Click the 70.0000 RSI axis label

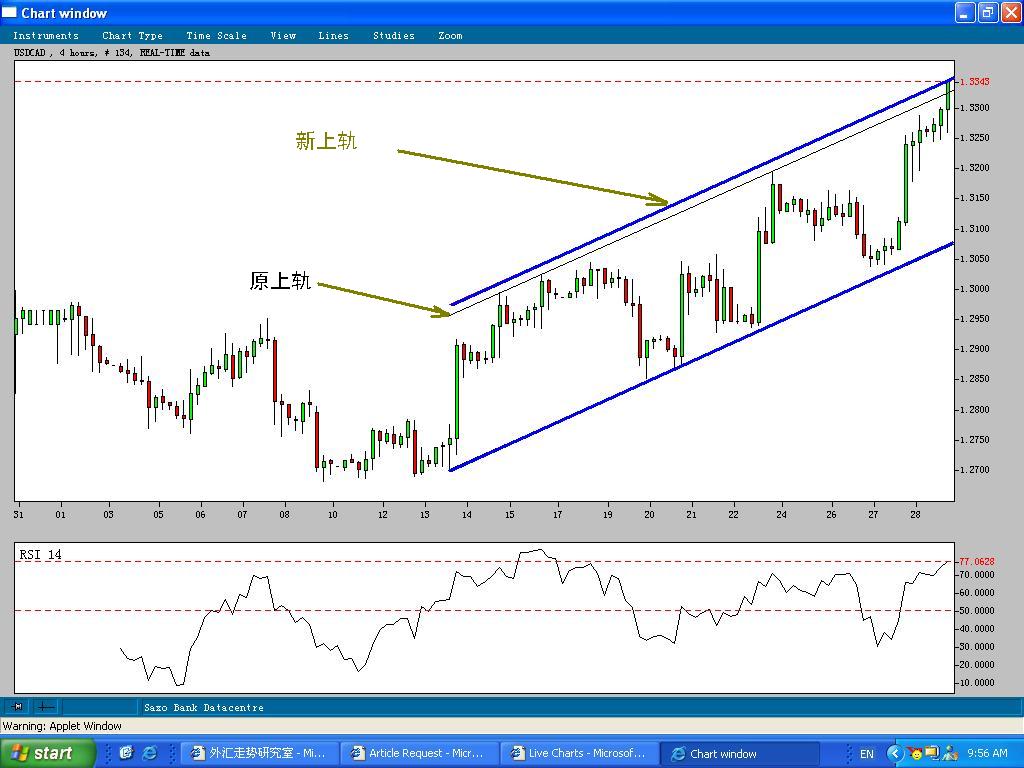(976, 575)
